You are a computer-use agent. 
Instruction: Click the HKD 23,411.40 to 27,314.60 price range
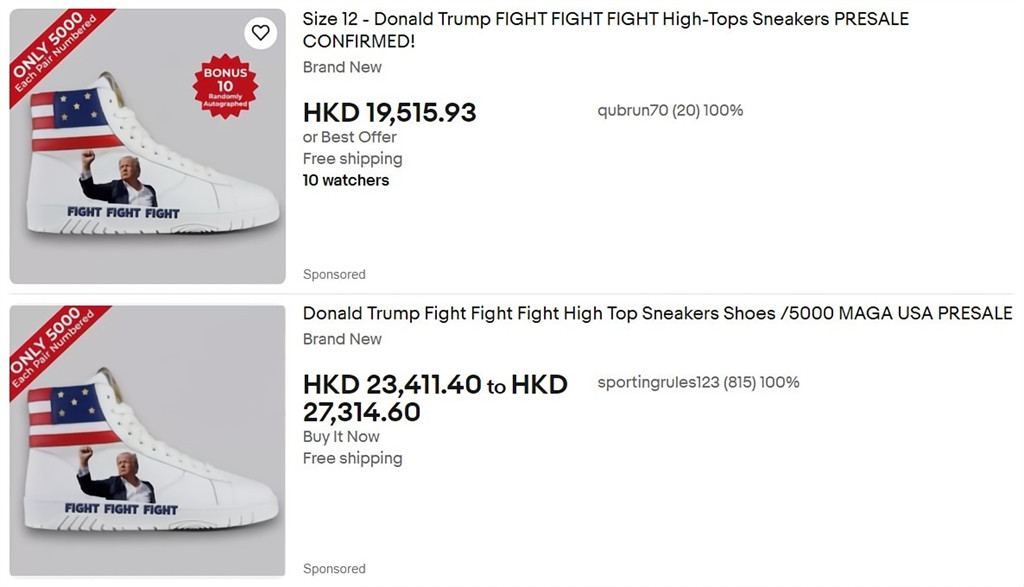tap(434, 397)
